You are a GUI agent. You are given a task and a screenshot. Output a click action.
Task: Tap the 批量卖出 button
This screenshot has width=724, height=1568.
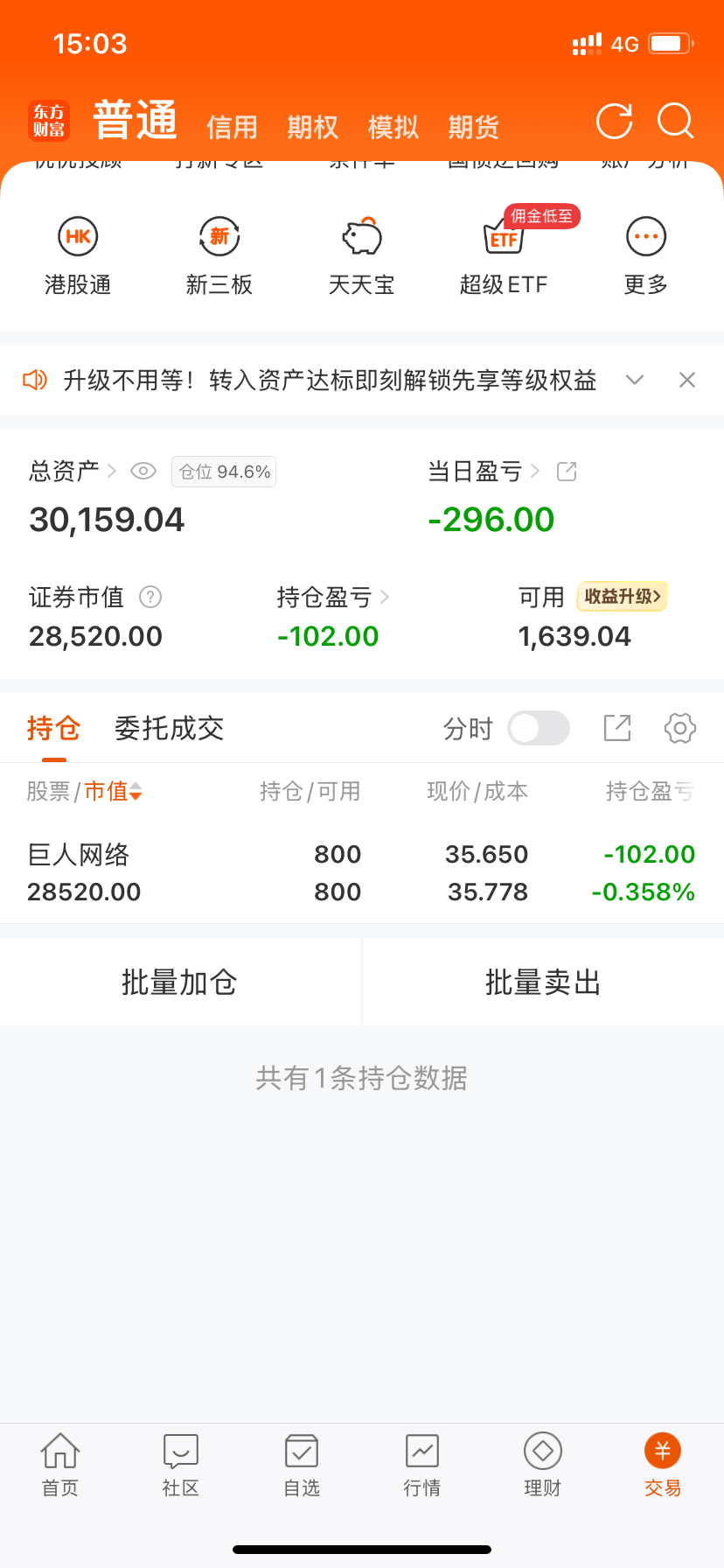[543, 982]
